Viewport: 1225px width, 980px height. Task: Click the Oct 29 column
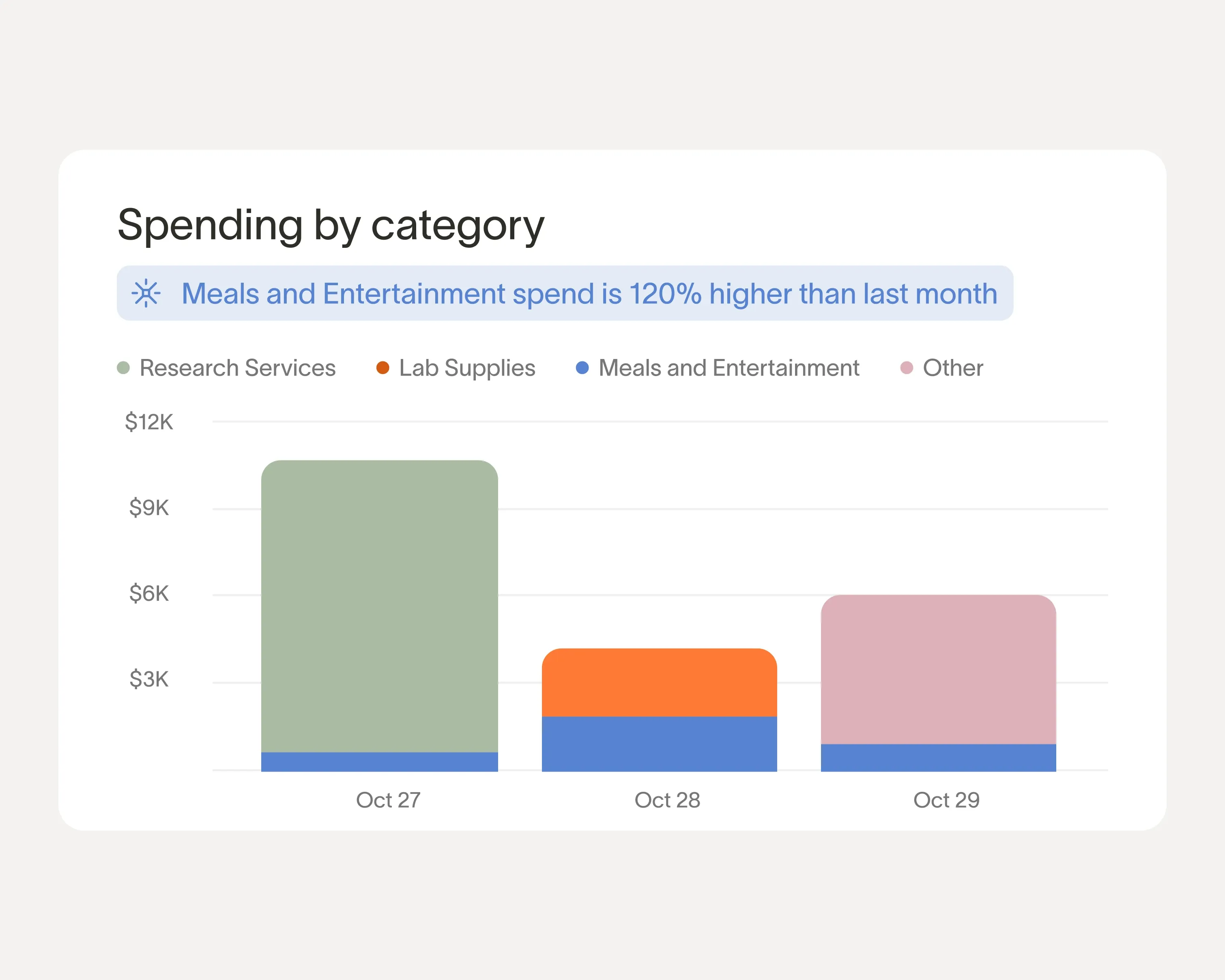tap(937, 682)
